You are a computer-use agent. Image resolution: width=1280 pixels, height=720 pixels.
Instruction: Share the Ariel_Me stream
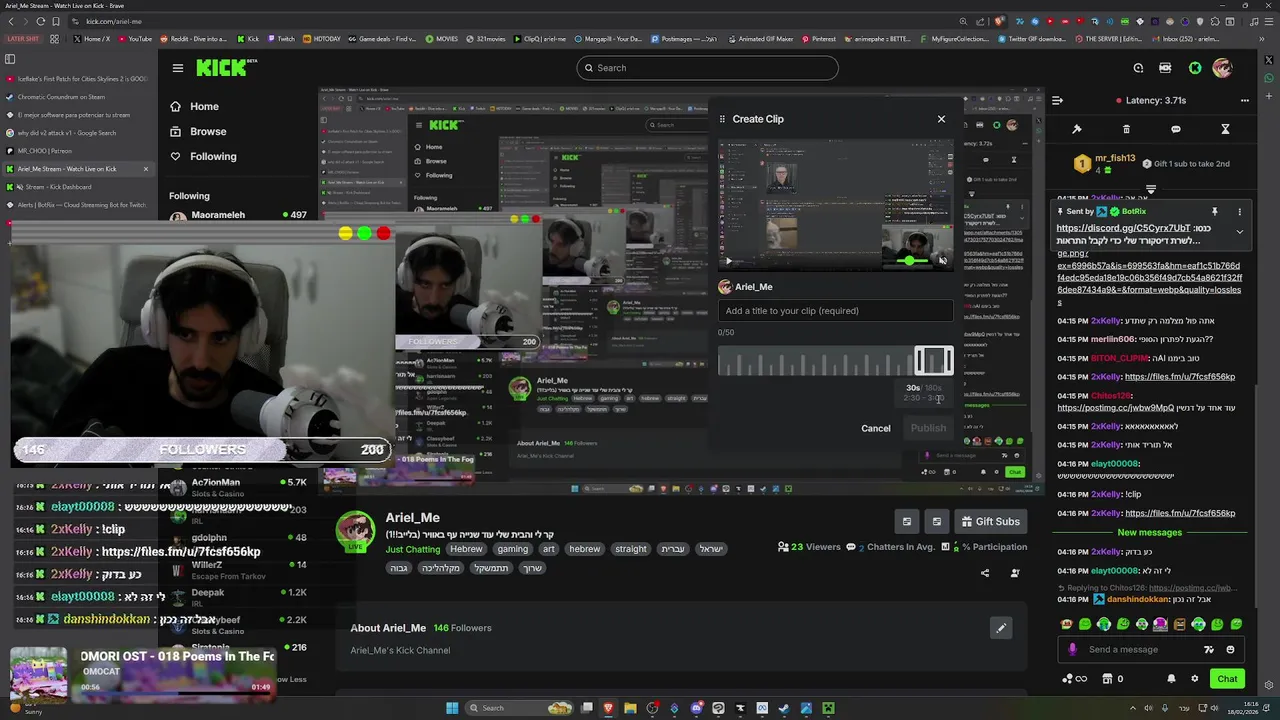(x=985, y=573)
